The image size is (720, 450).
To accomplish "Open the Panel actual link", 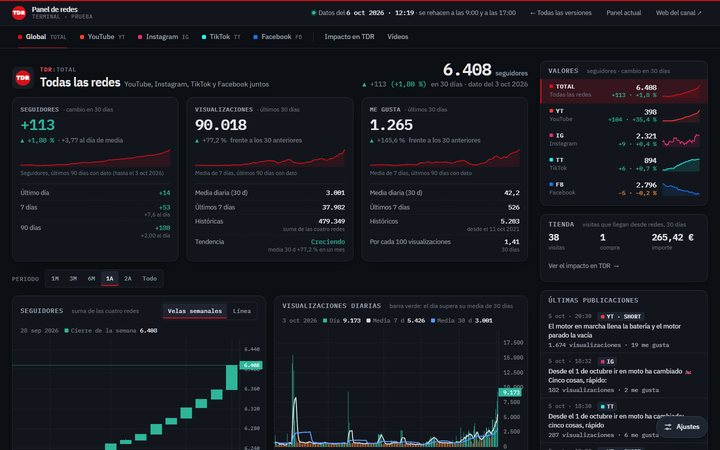I will click(624, 13).
